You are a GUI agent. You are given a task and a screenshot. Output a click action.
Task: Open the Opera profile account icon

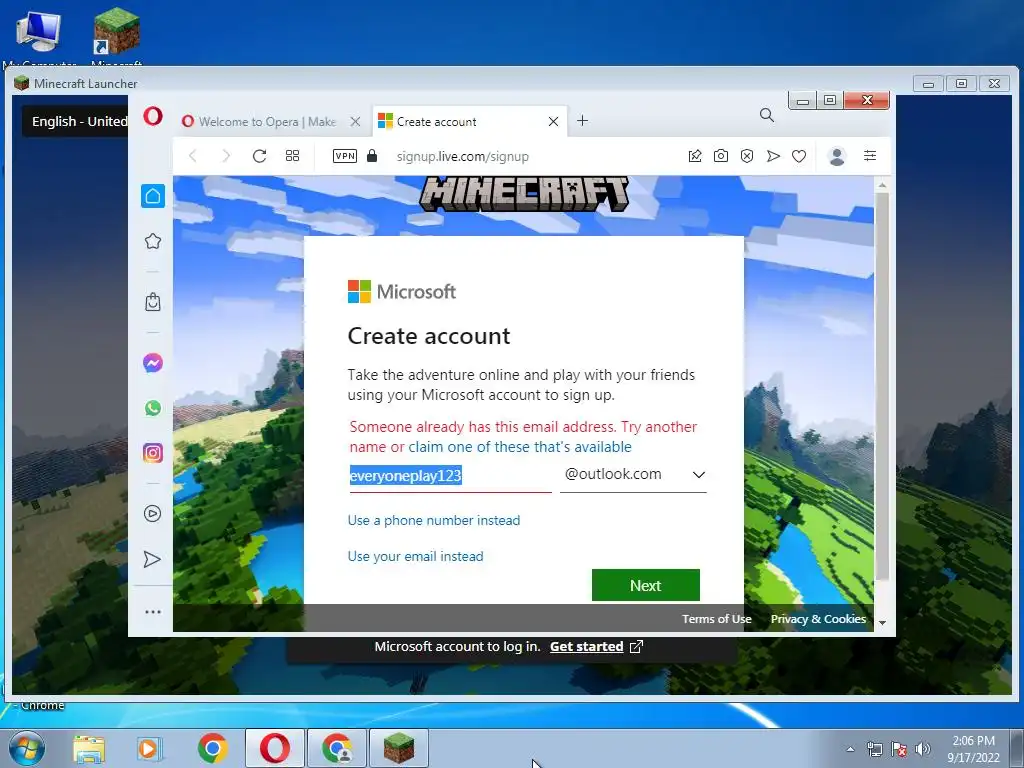click(837, 156)
